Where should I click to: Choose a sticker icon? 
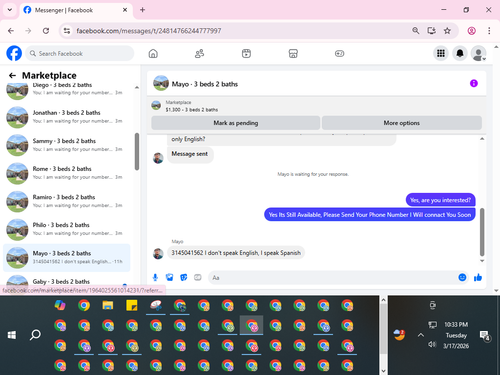click(x=184, y=277)
